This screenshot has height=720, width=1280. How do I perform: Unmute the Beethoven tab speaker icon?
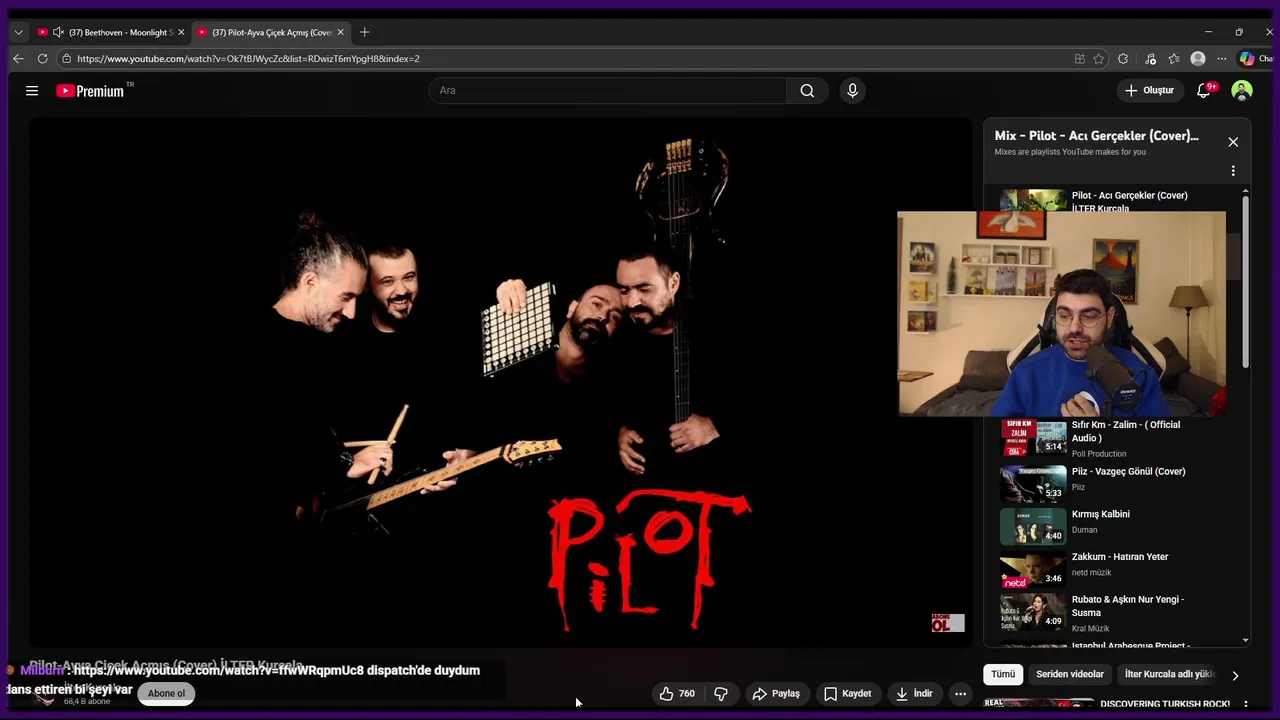click(58, 32)
